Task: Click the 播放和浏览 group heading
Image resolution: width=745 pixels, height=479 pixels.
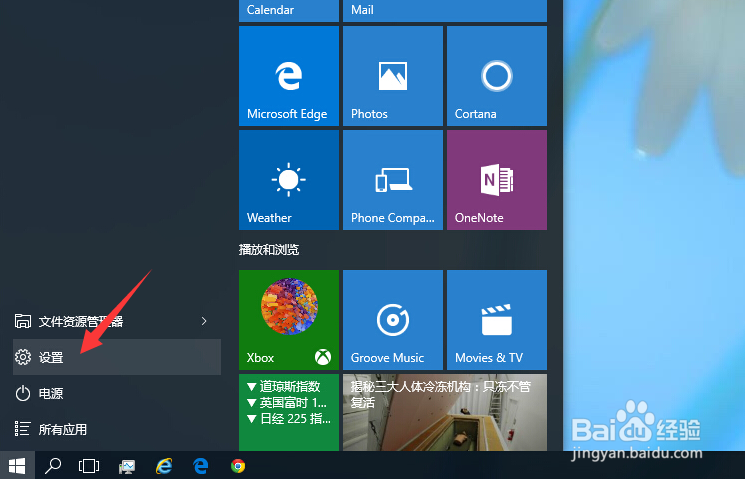Action: [x=269, y=249]
